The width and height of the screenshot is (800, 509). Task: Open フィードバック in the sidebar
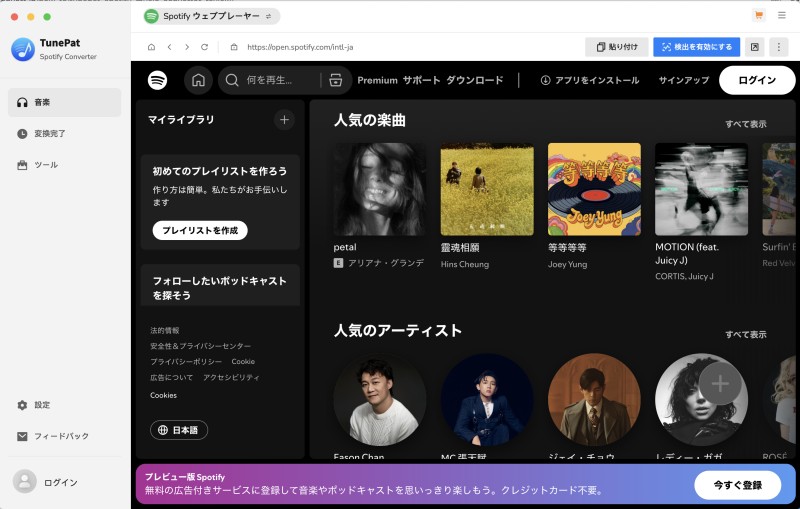point(64,436)
